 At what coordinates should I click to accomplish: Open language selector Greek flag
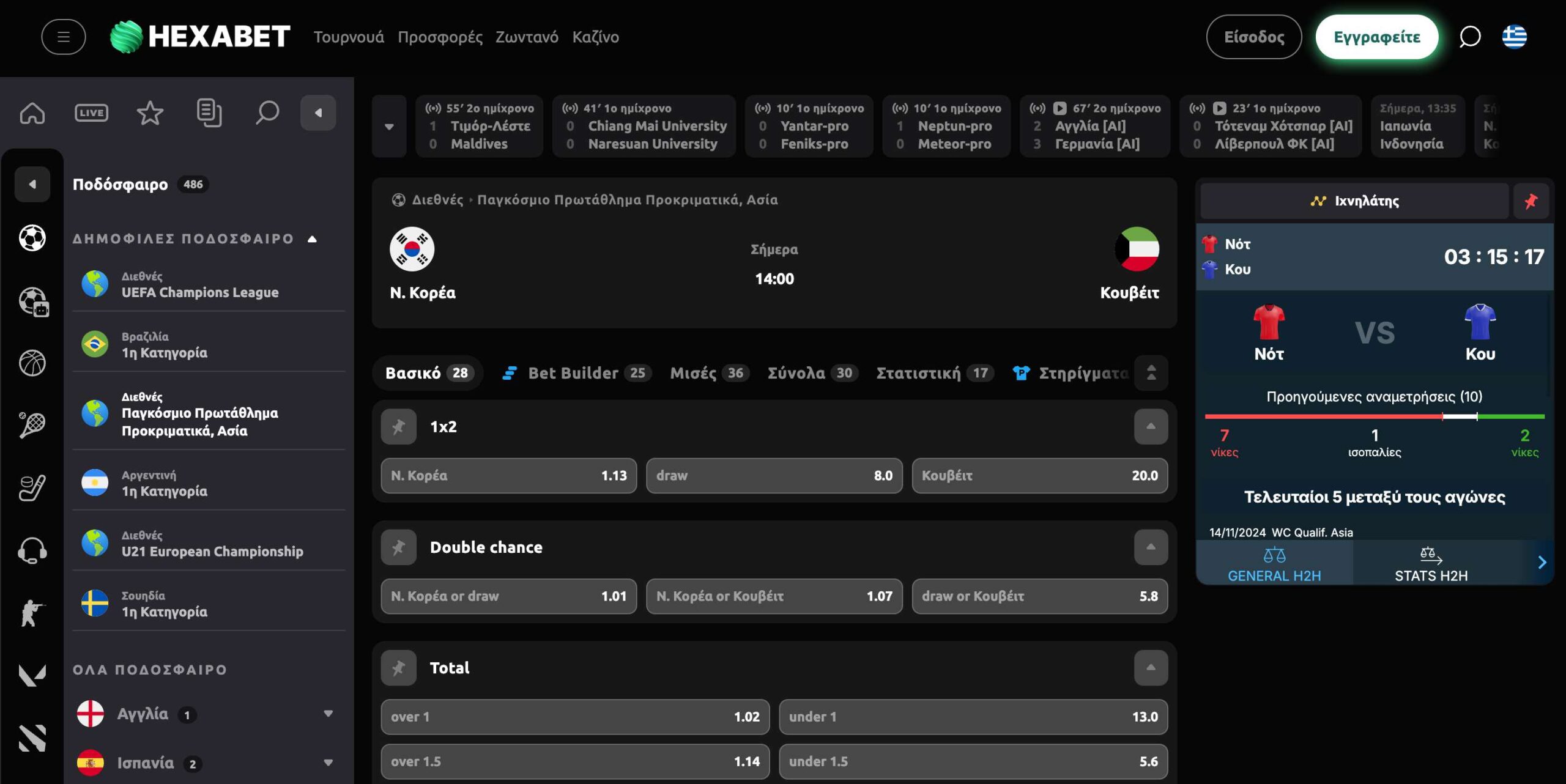pos(1514,37)
